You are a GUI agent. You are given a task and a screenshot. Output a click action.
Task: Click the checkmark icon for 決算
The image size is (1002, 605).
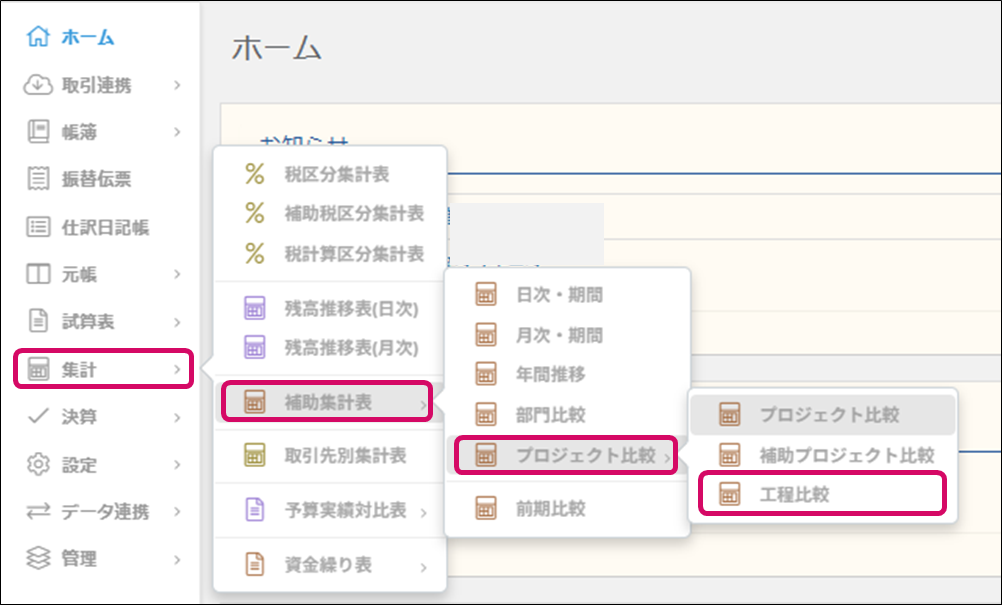38,416
